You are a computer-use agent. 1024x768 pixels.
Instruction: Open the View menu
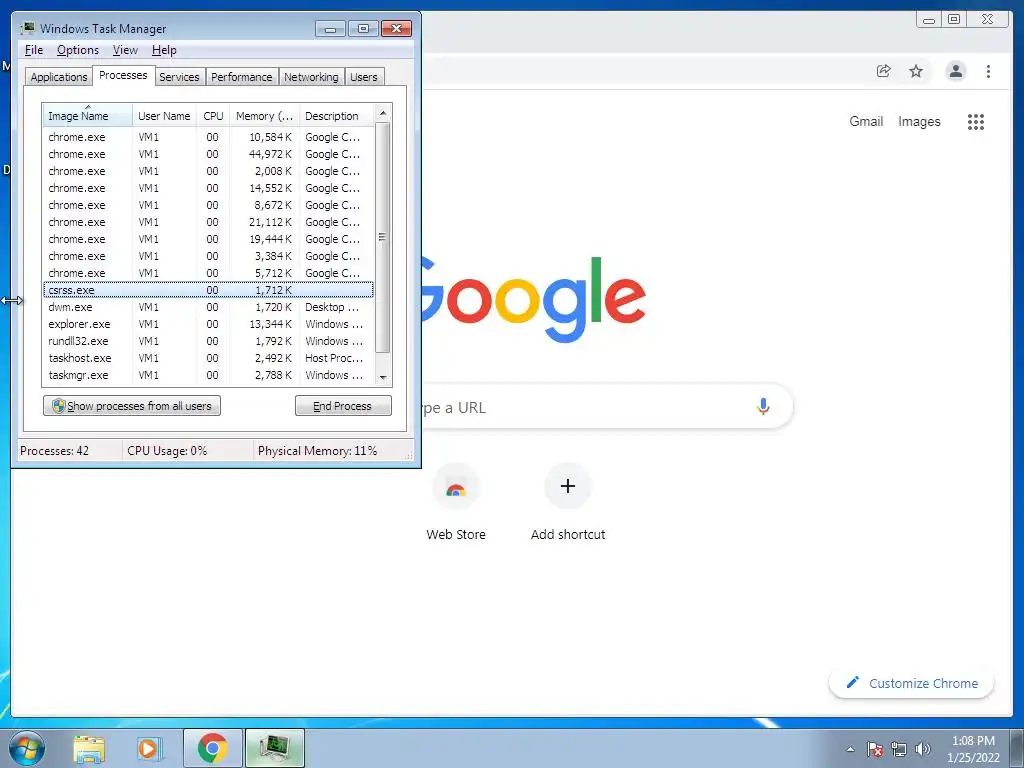tap(125, 50)
